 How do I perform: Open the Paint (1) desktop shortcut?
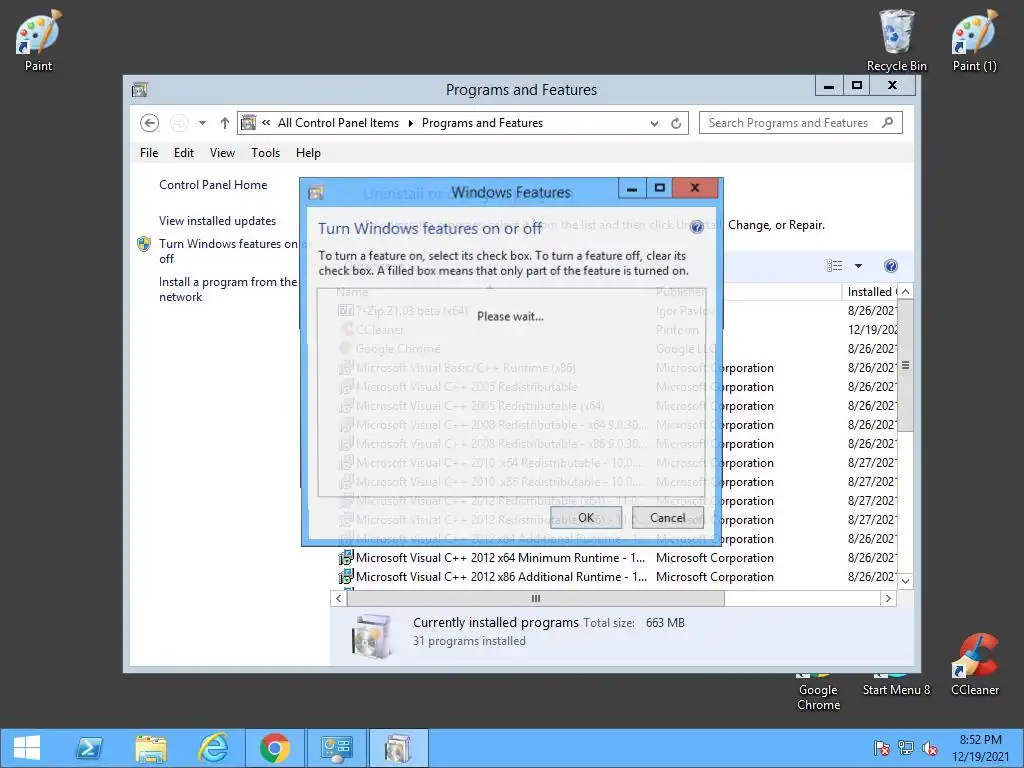coord(974,40)
